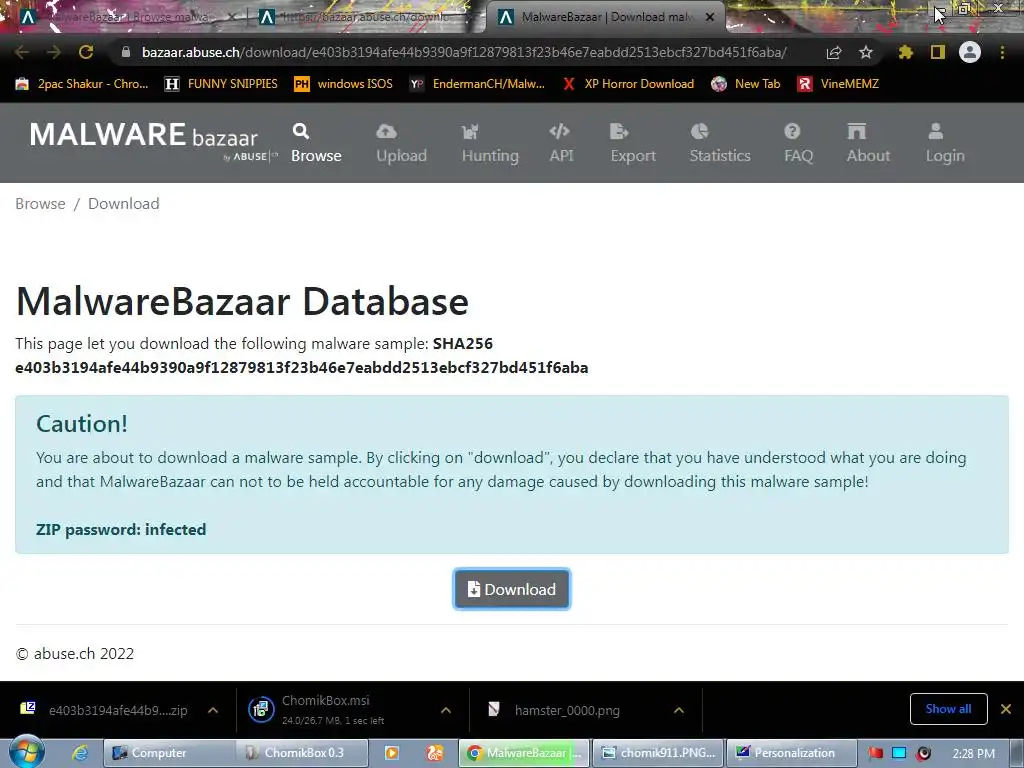Screen dimensions: 1024x768
Task: Click the SHA256 hash text
Action: (x=301, y=368)
